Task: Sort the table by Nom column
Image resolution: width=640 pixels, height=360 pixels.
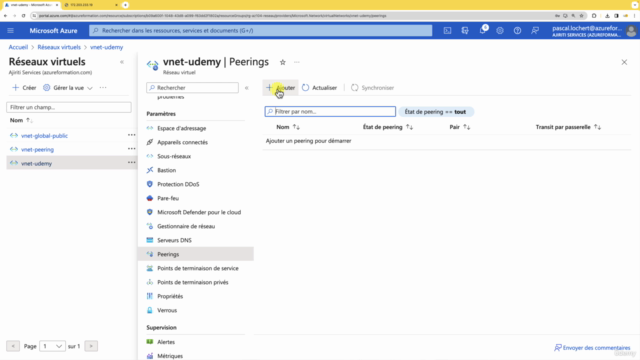Action: click(288, 127)
